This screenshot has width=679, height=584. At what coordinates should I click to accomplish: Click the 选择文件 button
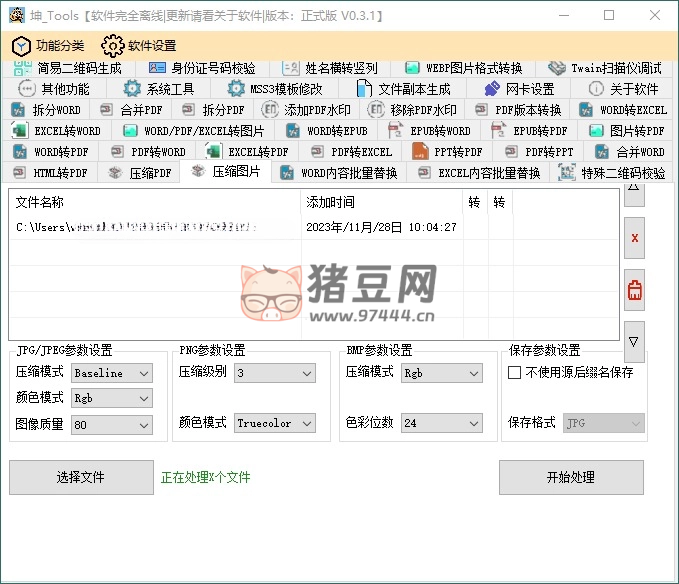point(80,477)
